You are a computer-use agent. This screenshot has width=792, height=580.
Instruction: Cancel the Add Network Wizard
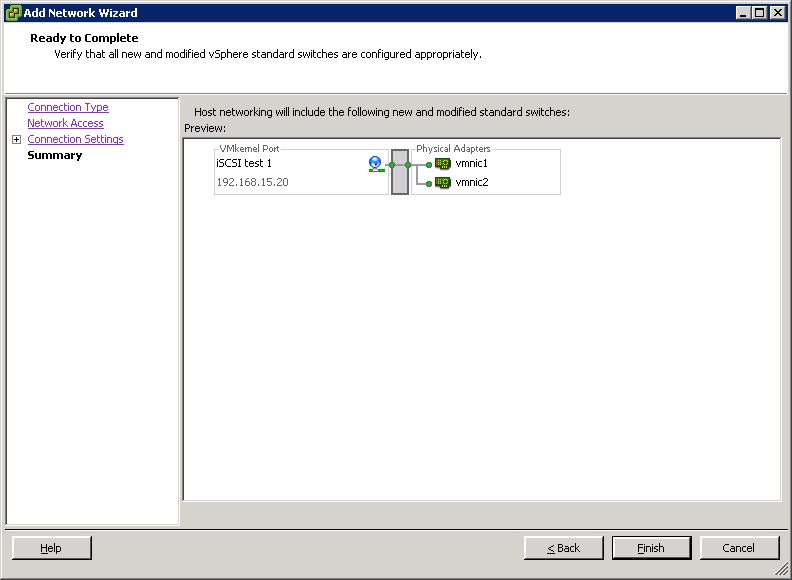tap(739, 548)
